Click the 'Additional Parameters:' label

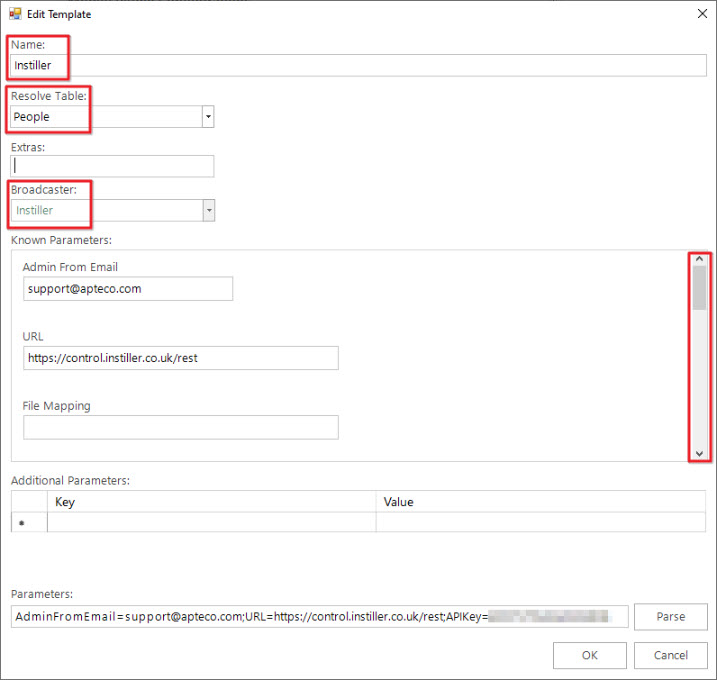(x=70, y=481)
